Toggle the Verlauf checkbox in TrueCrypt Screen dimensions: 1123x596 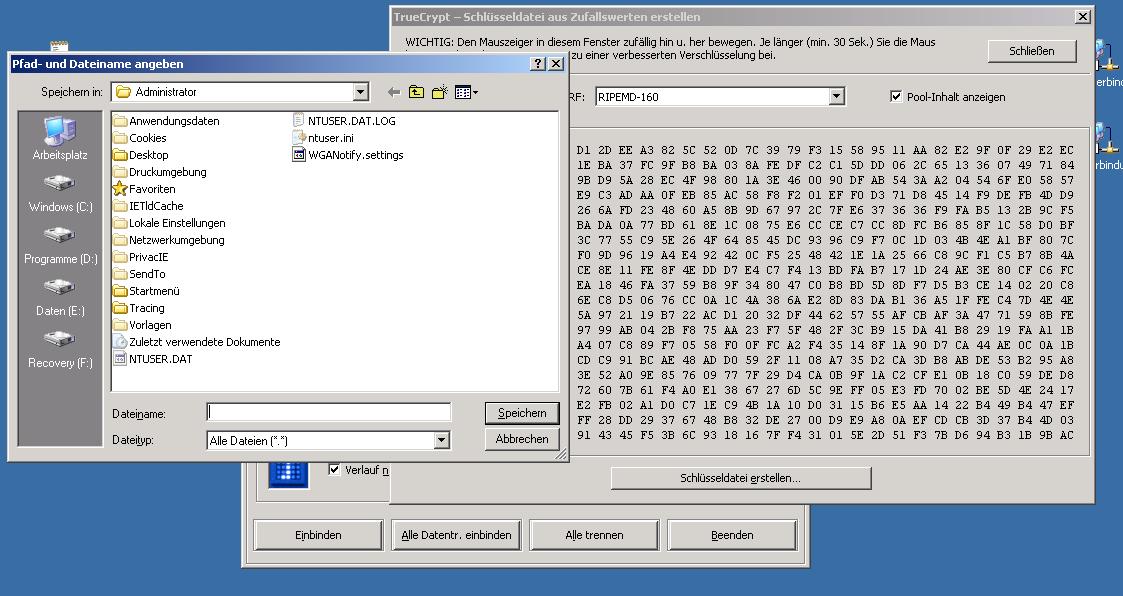[334, 470]
